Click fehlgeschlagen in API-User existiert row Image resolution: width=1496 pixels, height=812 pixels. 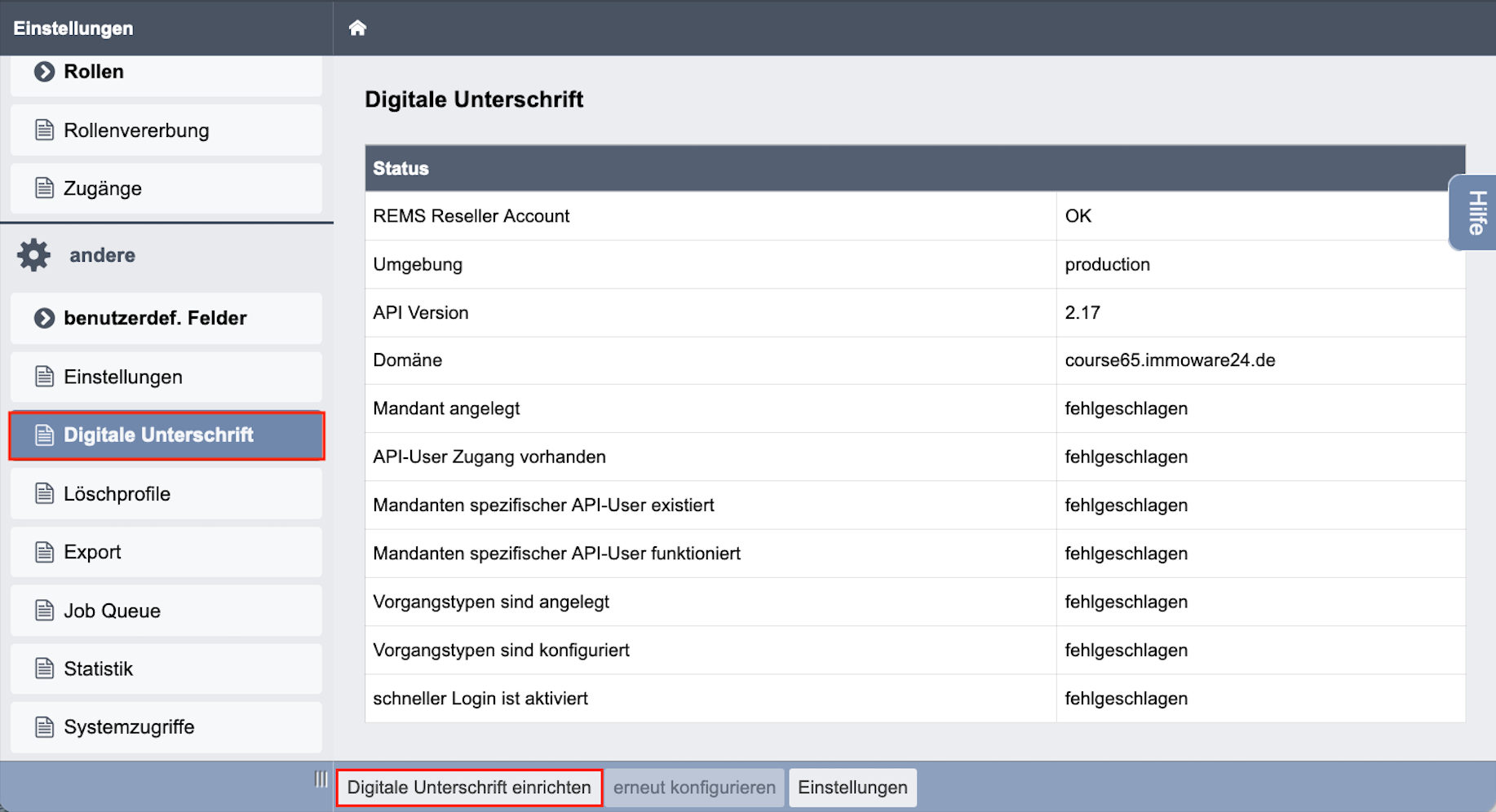pos(1126,505)
